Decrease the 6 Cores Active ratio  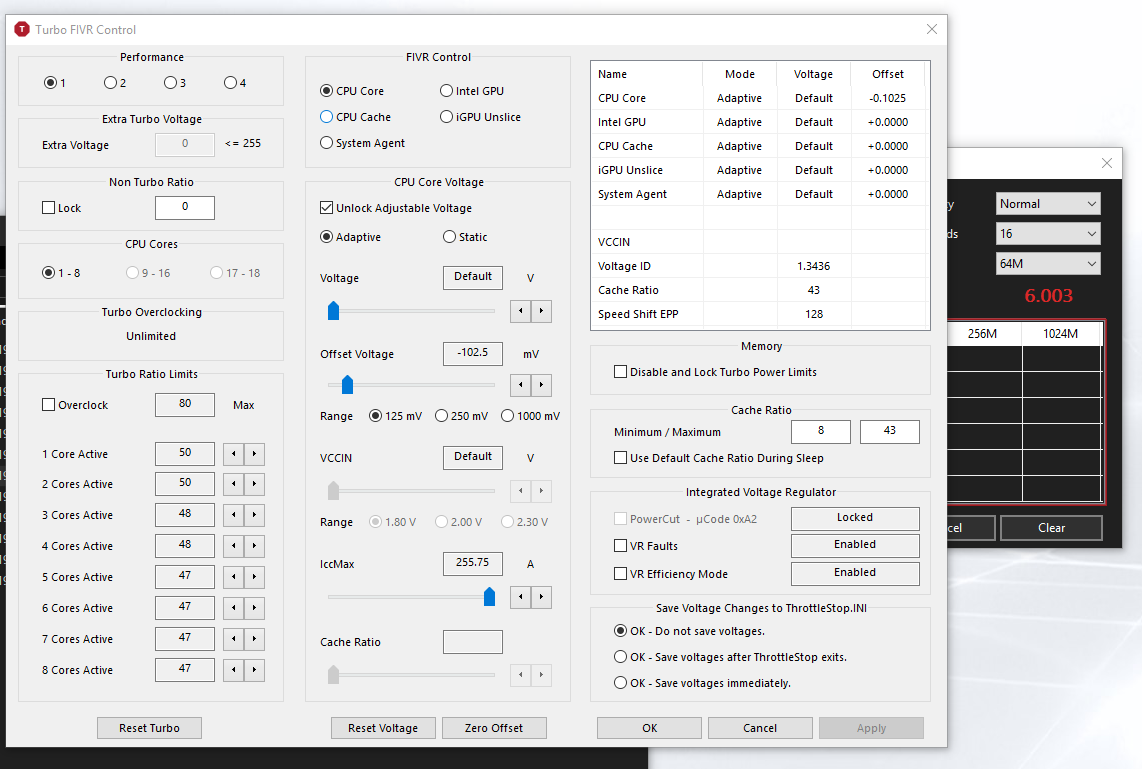pyautogui.click(x=233, y=608)
